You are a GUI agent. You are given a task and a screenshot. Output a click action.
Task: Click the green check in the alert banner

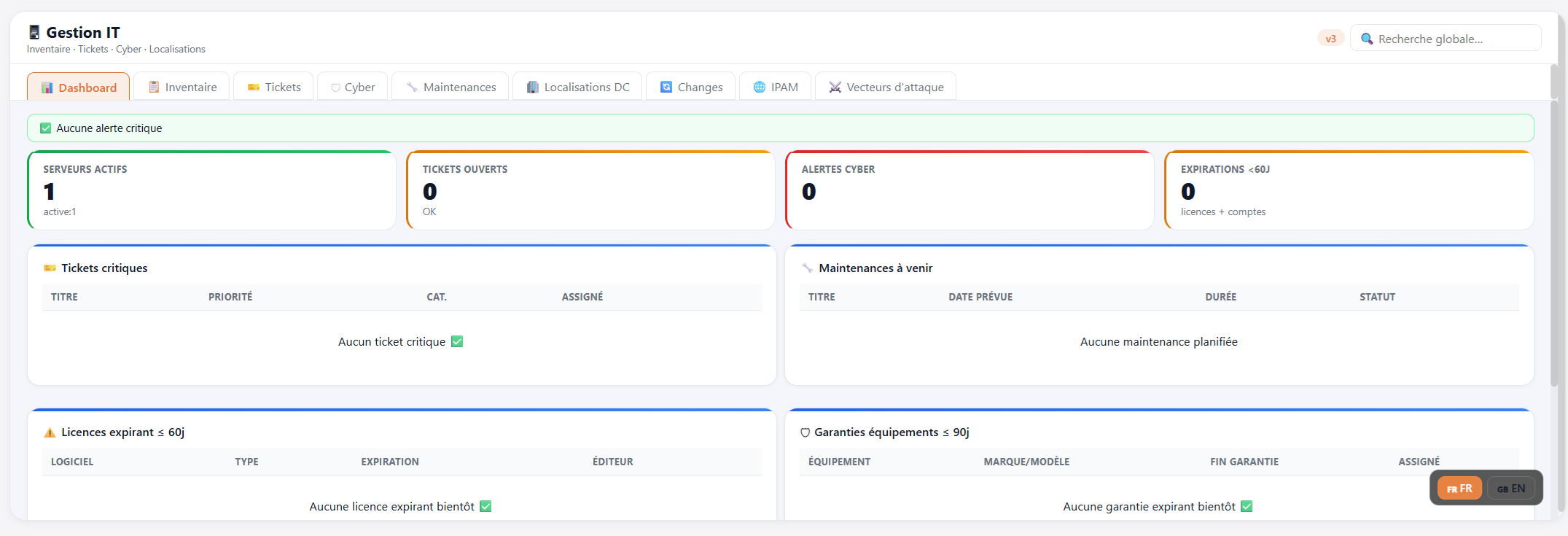[46, 128]
